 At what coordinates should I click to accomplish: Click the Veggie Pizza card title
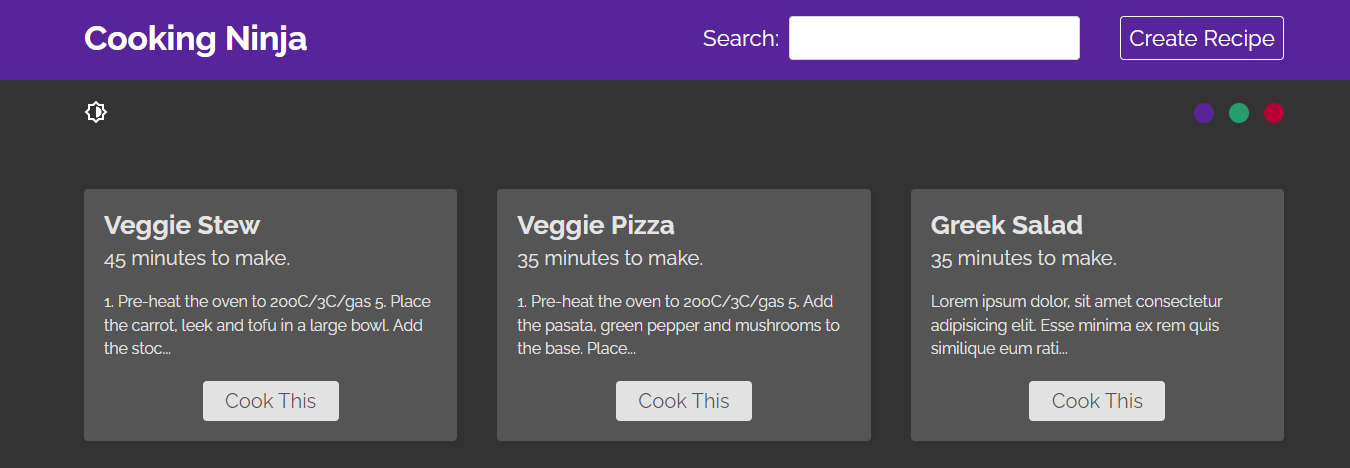coord(596,225)
